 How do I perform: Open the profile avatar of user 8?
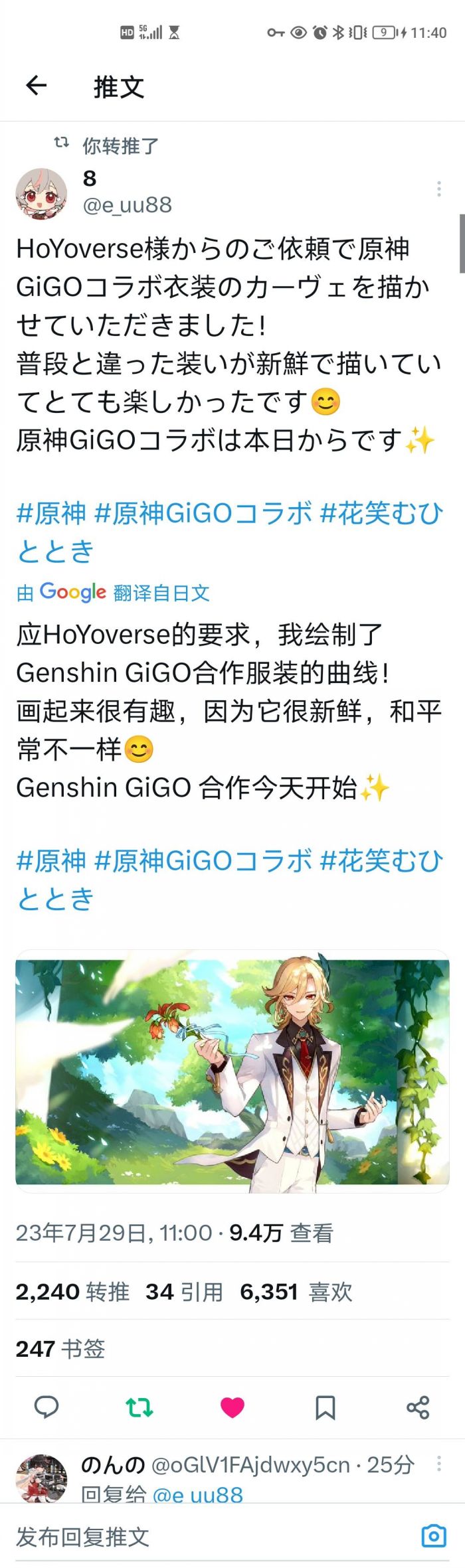tap(41, 194)
